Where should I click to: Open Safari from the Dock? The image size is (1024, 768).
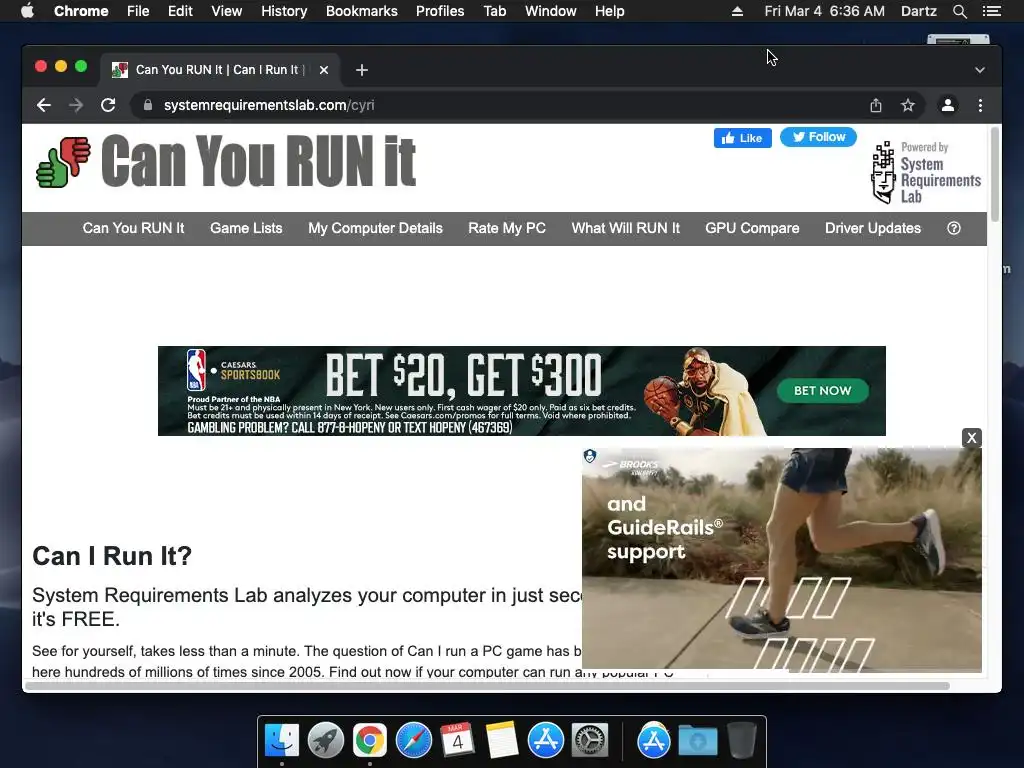pos(413,741)
